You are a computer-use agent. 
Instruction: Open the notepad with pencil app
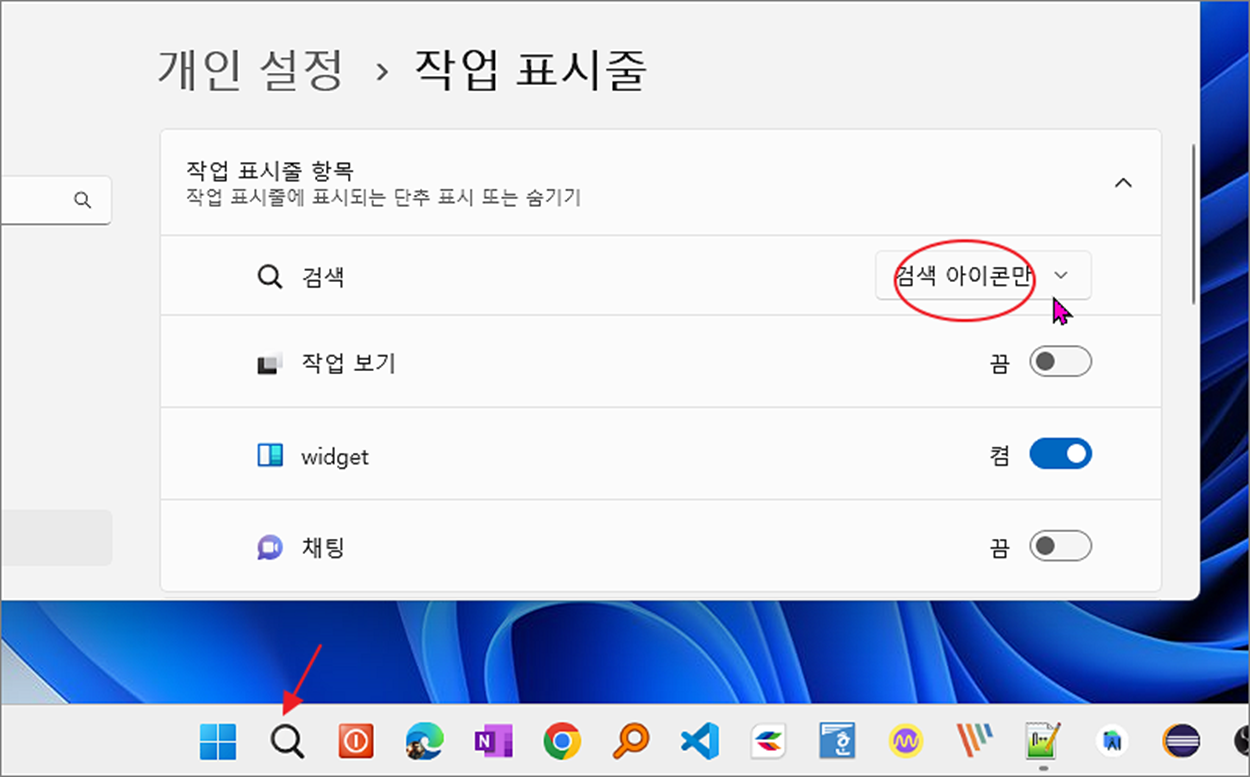pos(1042,742)
